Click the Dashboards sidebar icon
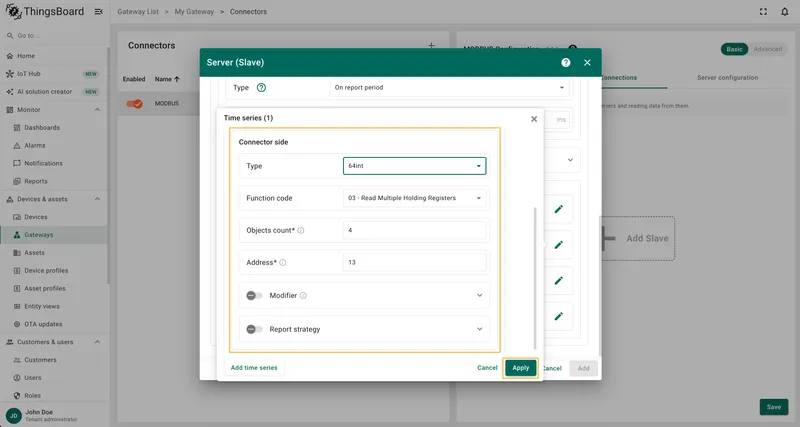This screenshot has height=427, width=800. (17, 128)
